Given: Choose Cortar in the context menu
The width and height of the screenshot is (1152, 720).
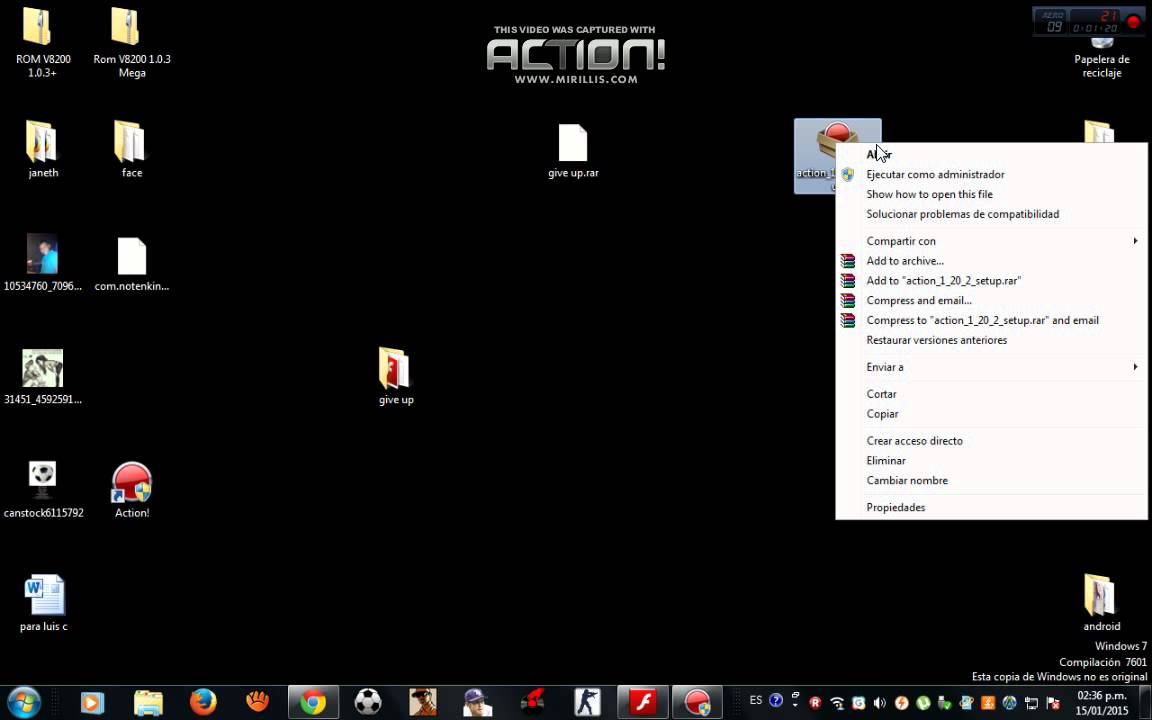Looking at the screenshot, I should coord(991,394).
